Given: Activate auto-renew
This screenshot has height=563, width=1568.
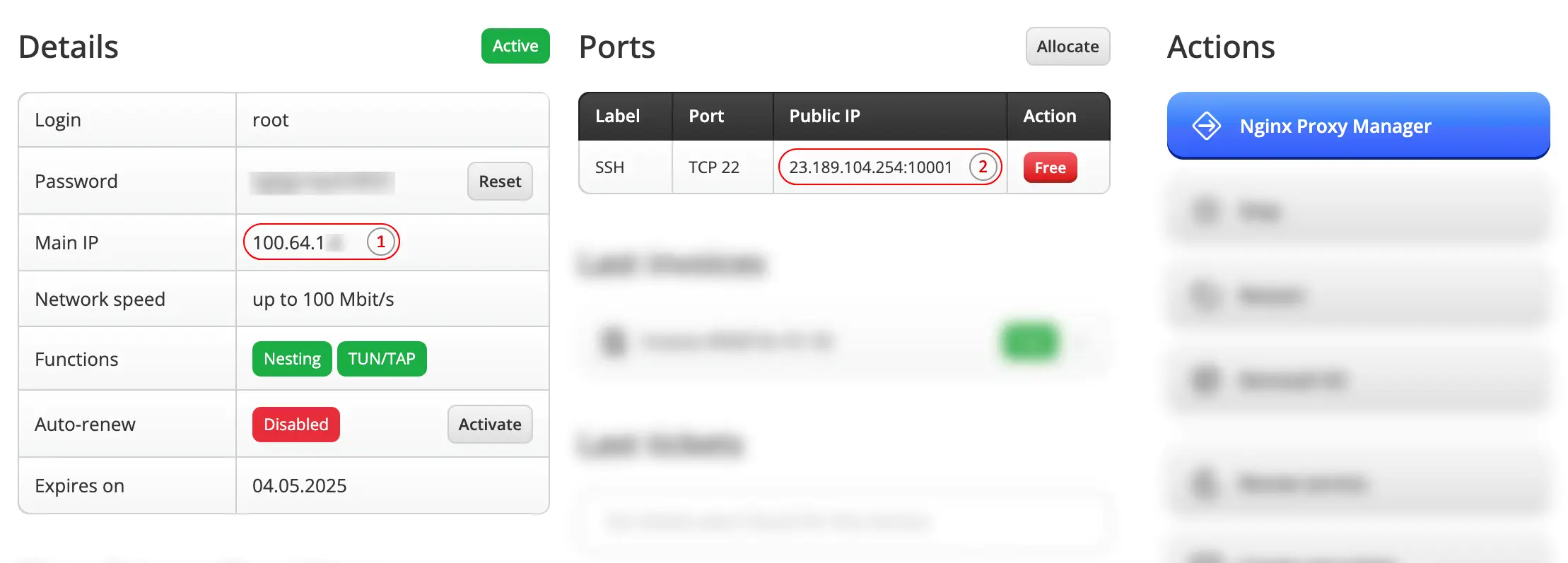Looking at the screenshot, I should 489,425.
